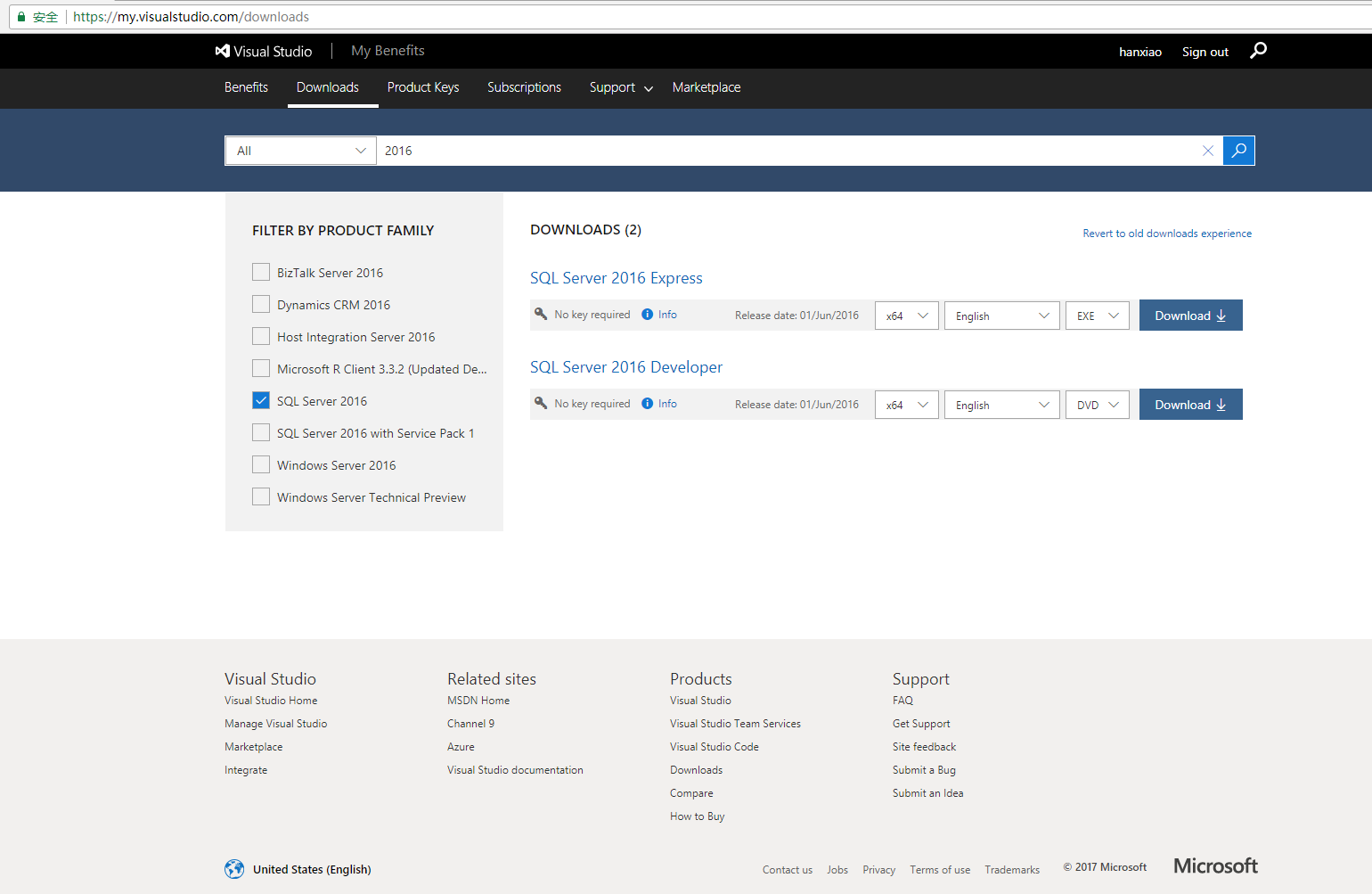The image size is (1372, 894).
Task: Open the Azure footer link
Action: pos(461,747)
